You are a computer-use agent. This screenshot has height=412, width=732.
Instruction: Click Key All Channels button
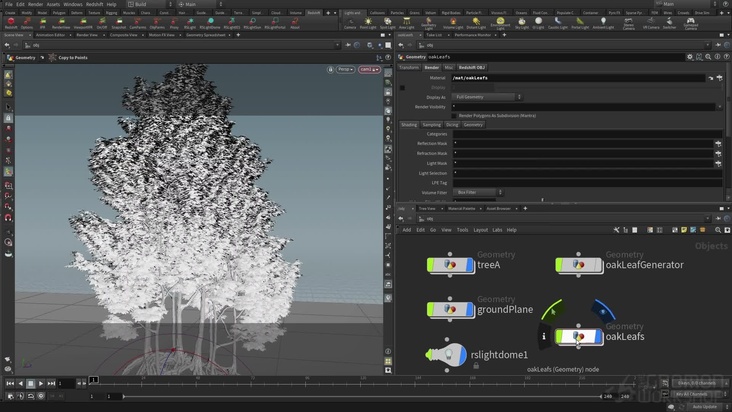[692, 394]
